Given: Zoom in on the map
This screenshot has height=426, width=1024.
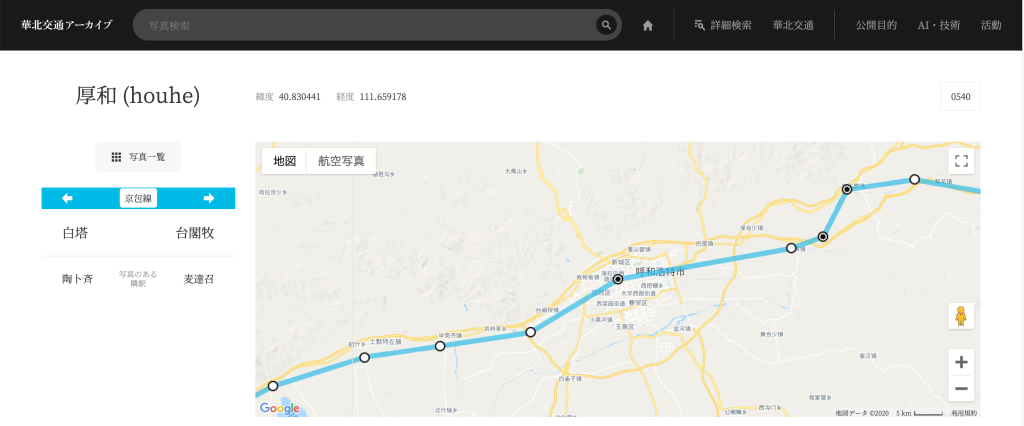Looking at the screenshot, I should click(961, 362).
